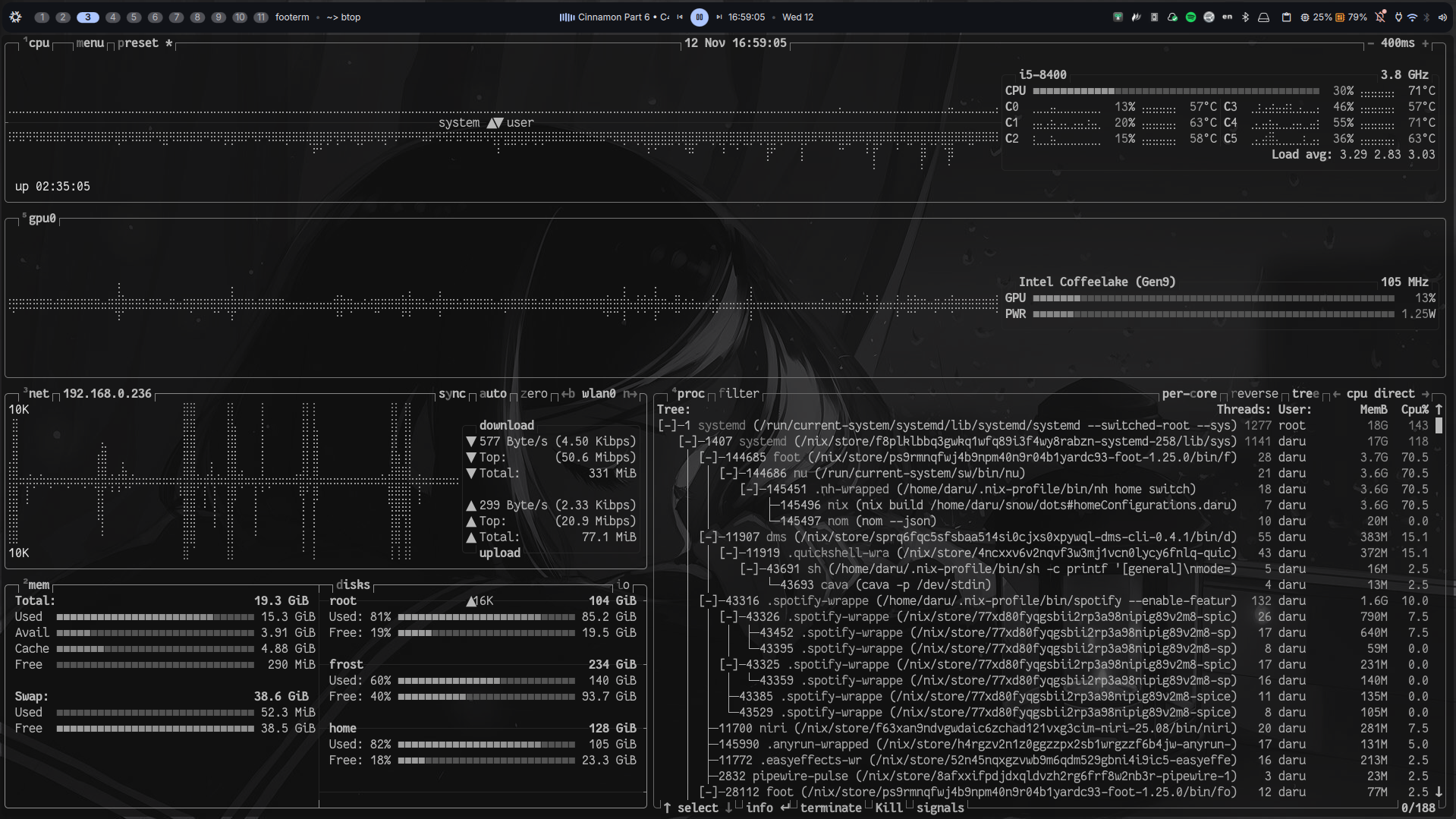
Task: Switch to workspace 4
Action: click(113, 17)
